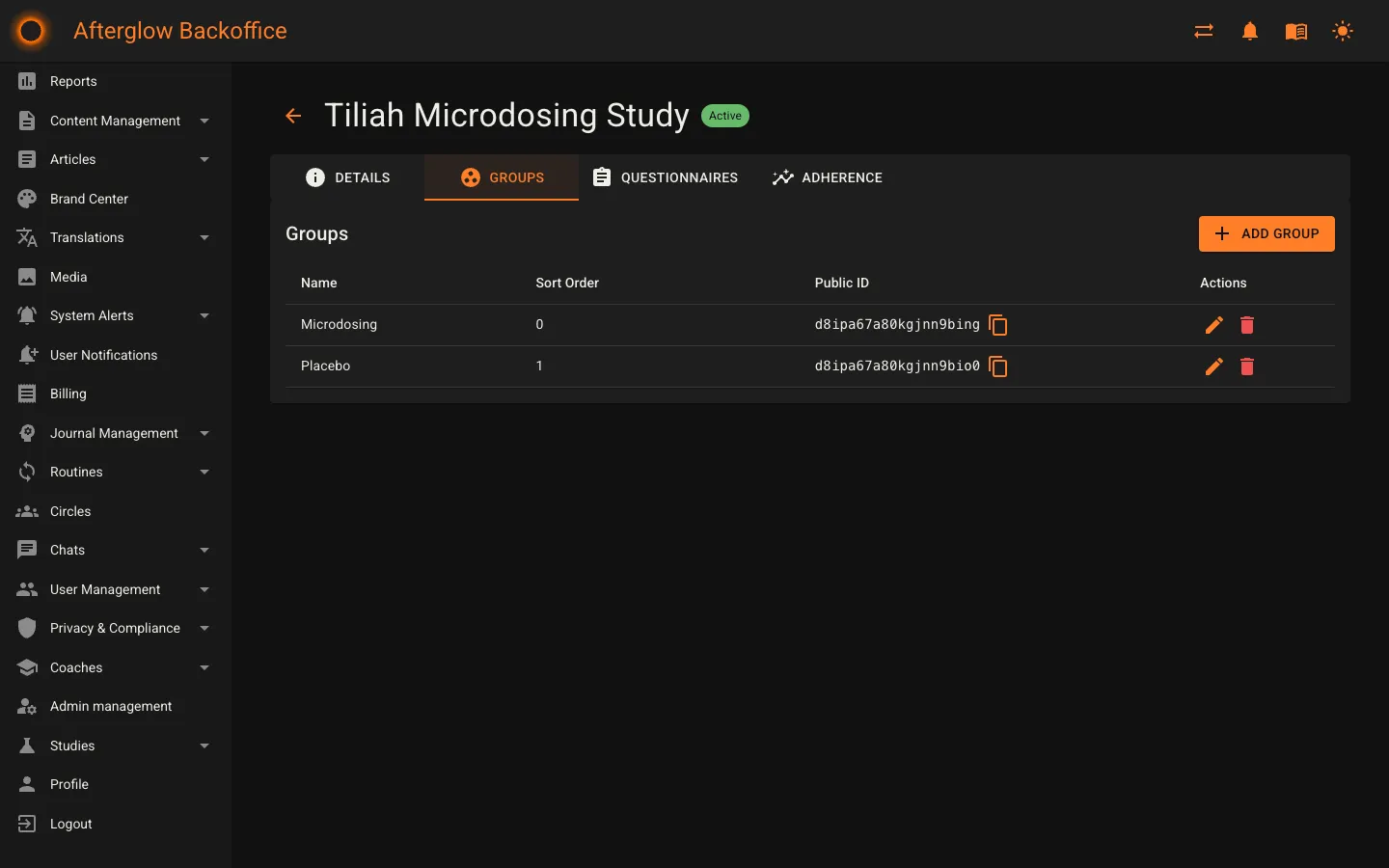Delete the Placebo group with the trash icon
This screenshot has width=1389, height=868.
coord(1247,366)
